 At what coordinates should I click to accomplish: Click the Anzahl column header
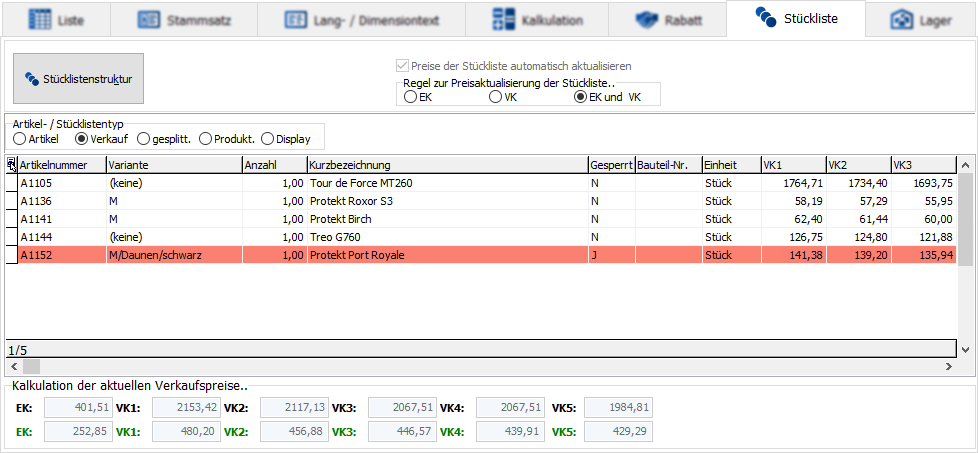tap(274, 165)
